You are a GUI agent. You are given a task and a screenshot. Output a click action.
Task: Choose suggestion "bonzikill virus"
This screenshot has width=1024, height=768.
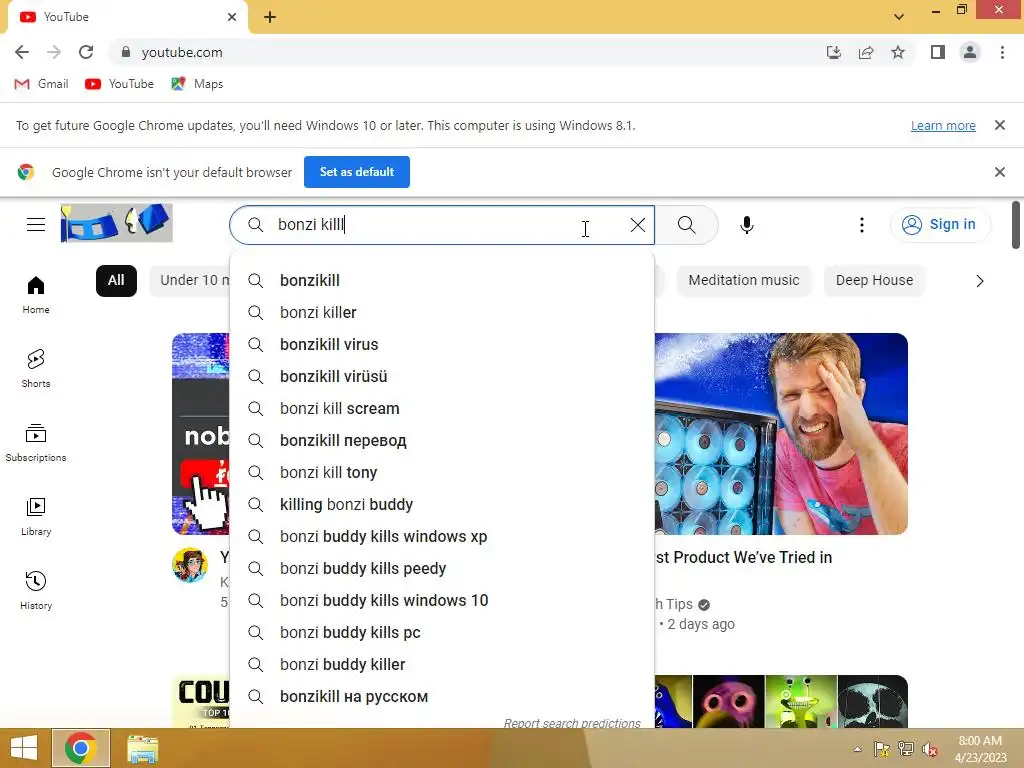click(x=442, y=344)
